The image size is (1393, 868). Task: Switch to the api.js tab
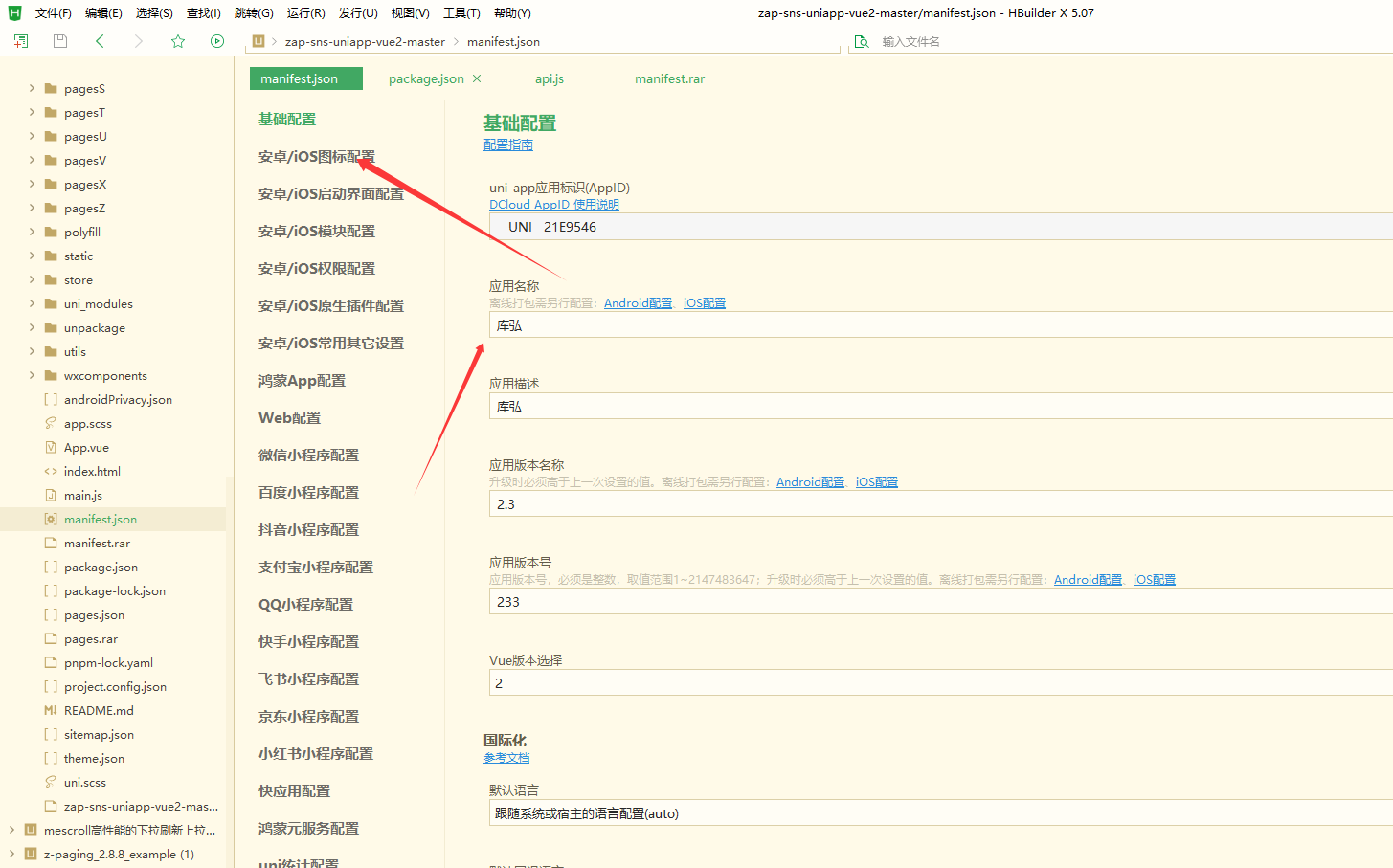[x=550, y=78]
